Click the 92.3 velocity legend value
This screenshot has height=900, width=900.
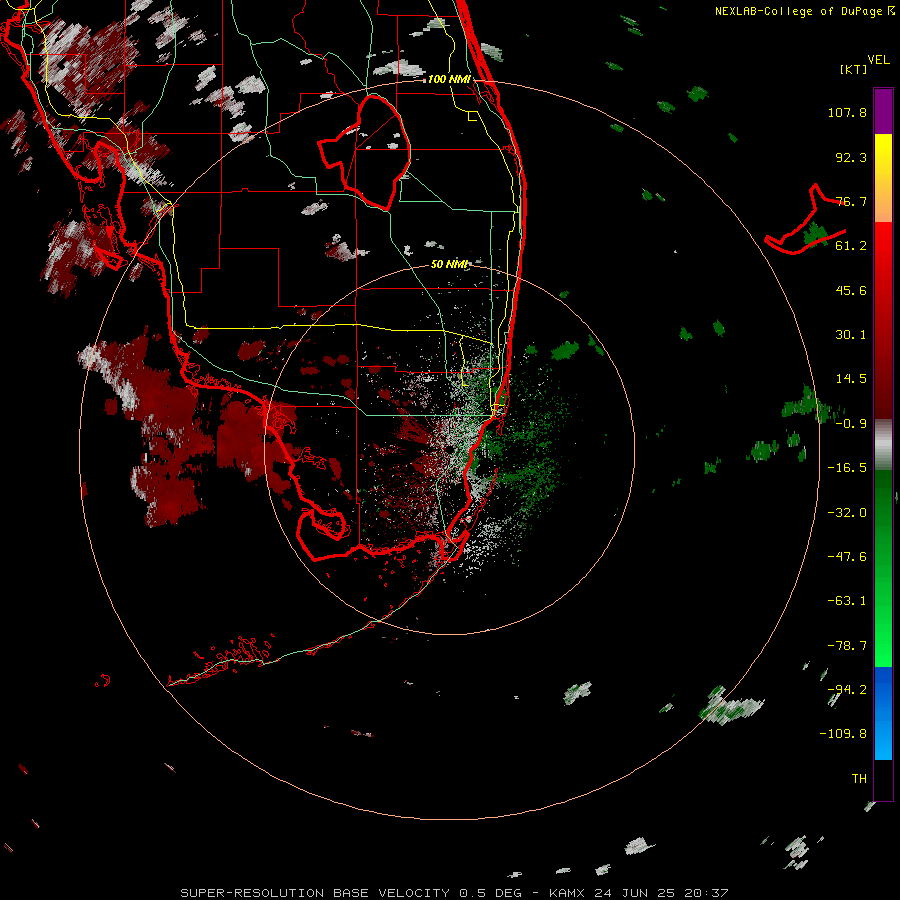(851, 157)
